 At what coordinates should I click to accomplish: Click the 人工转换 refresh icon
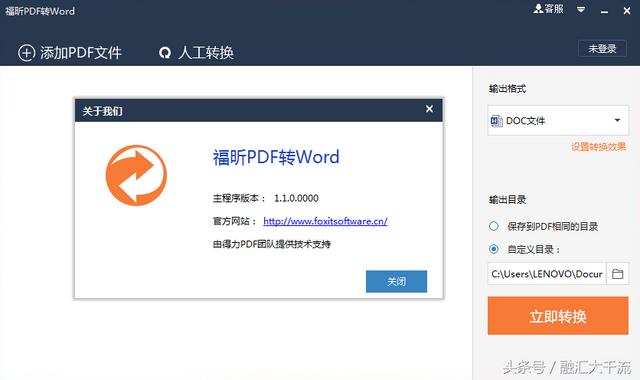coord(165,53)
